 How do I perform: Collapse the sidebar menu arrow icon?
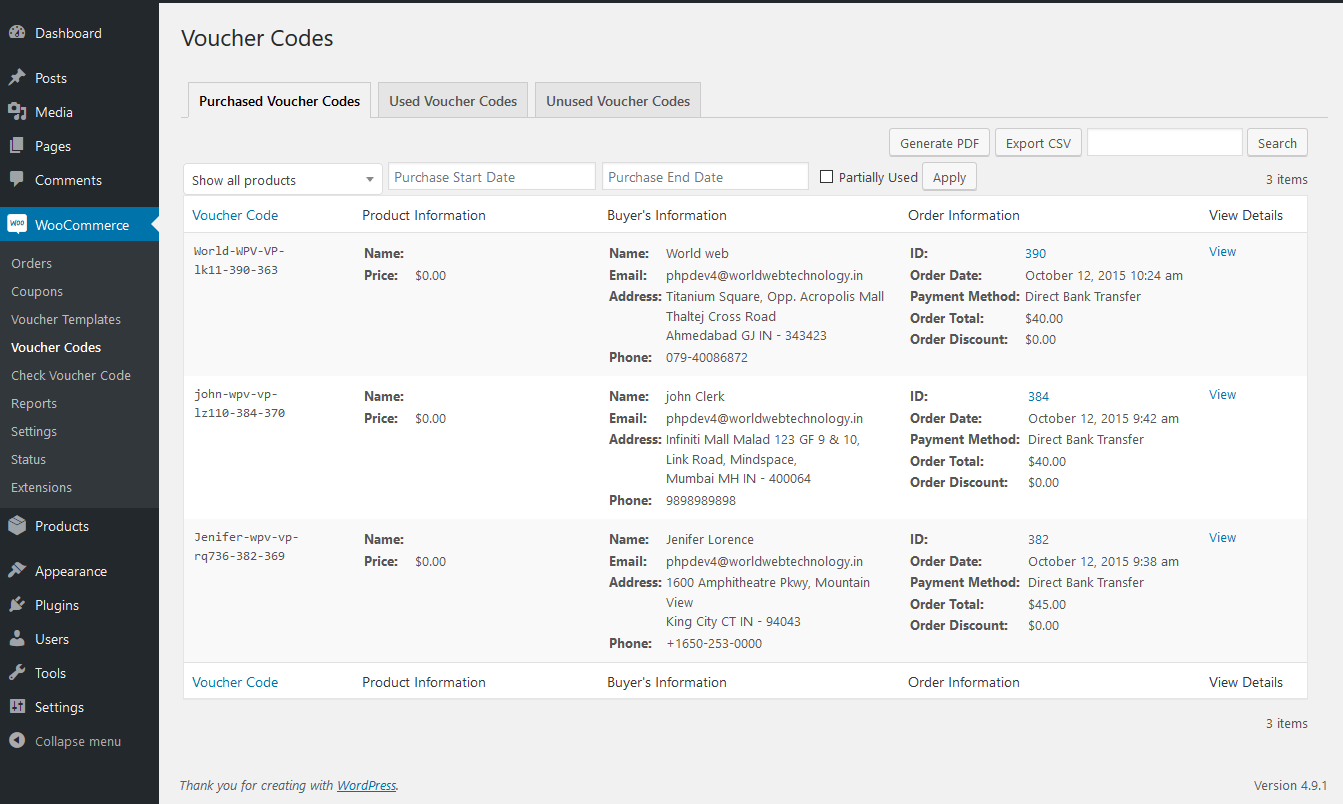tap(17, 741)
